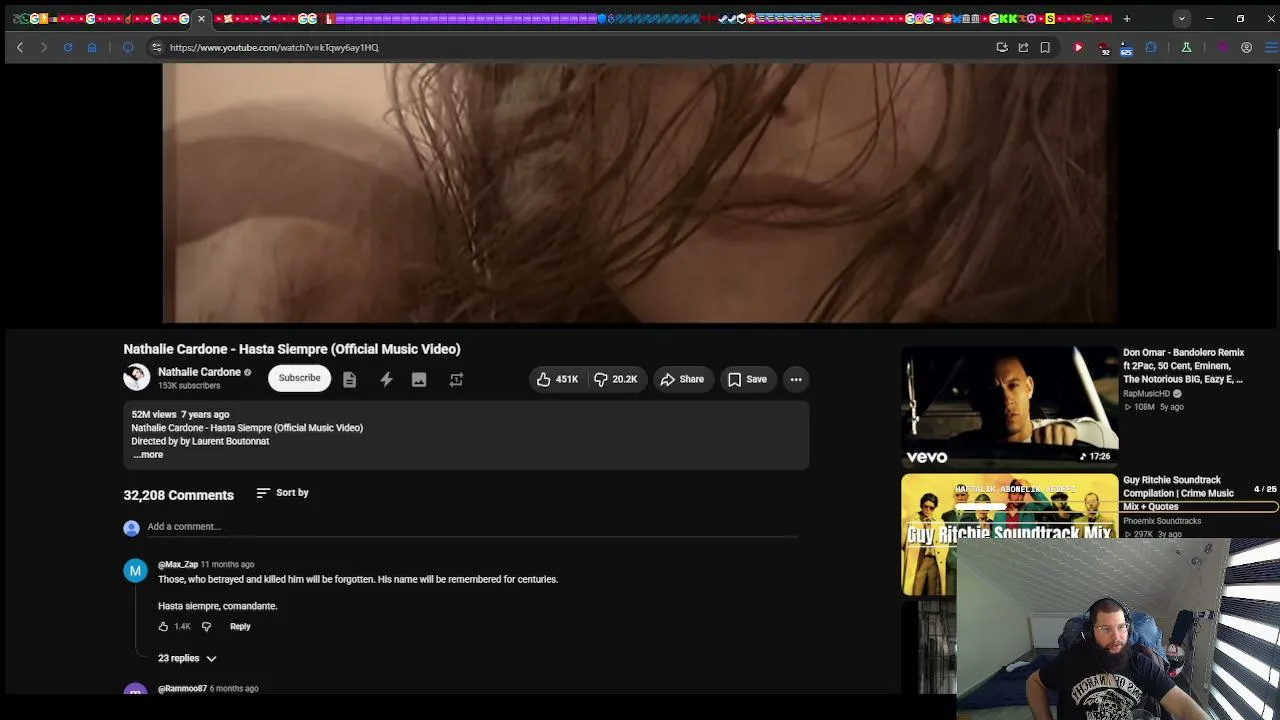Open the tab search dropdown

coord(1182,18)
